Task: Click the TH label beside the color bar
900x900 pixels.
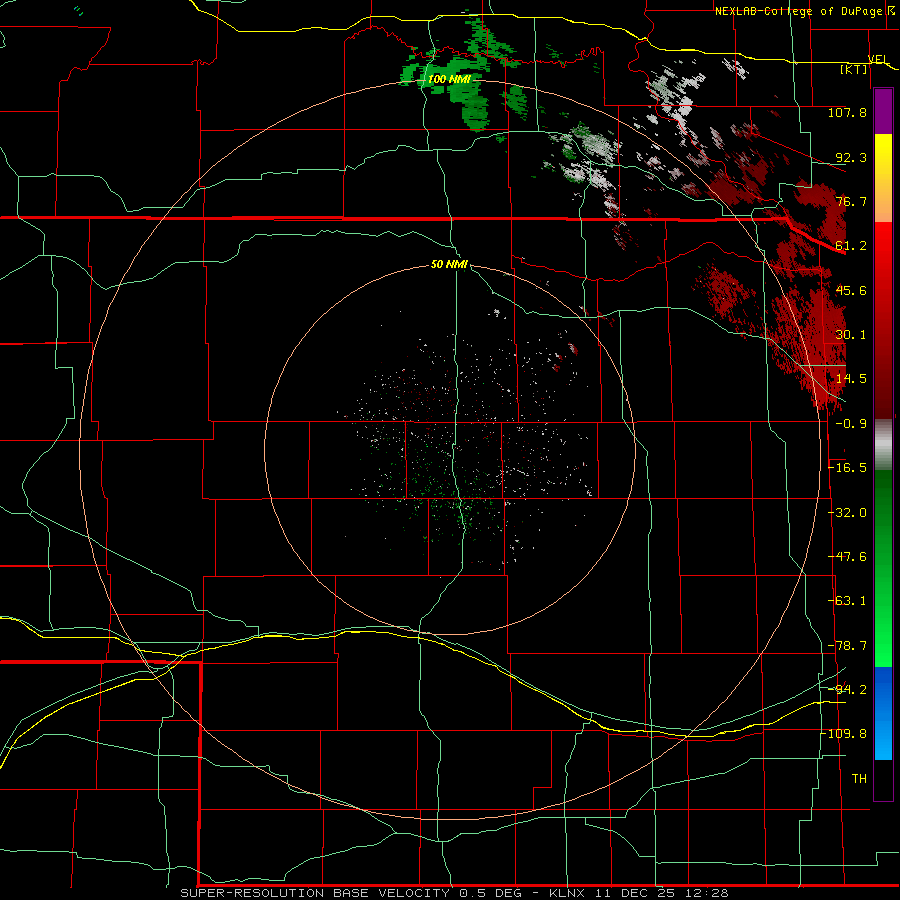Action: (x=859, y=779)
